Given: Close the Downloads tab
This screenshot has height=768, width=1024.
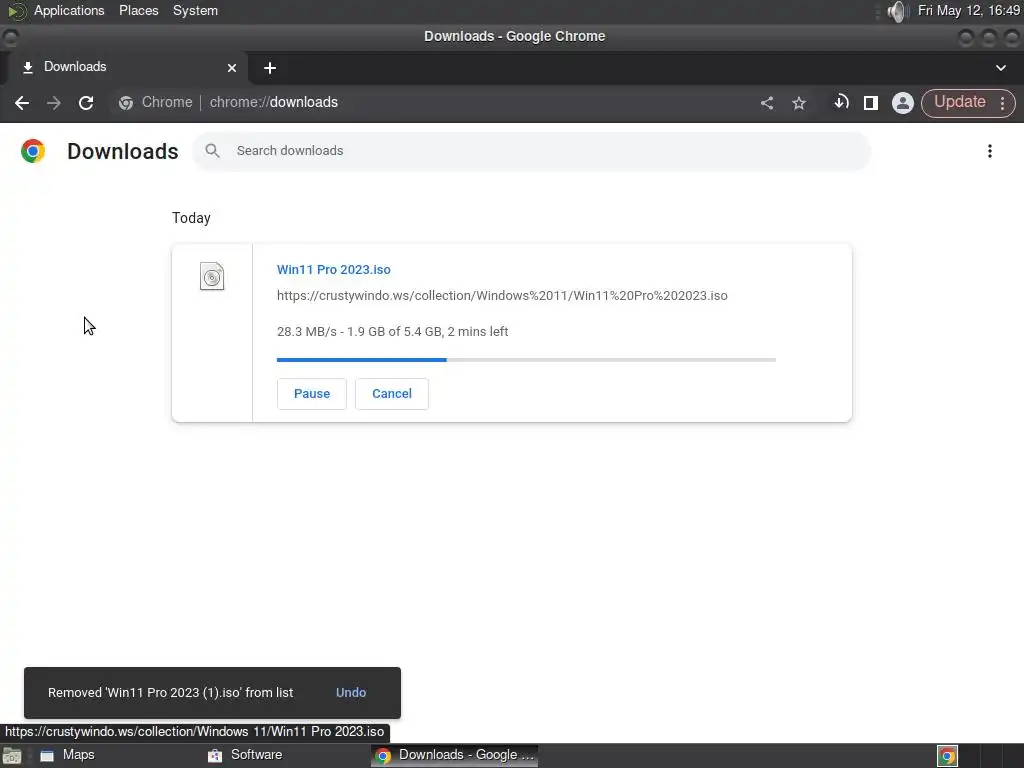Looking at the screenshot, I should [x=232, y=68].
